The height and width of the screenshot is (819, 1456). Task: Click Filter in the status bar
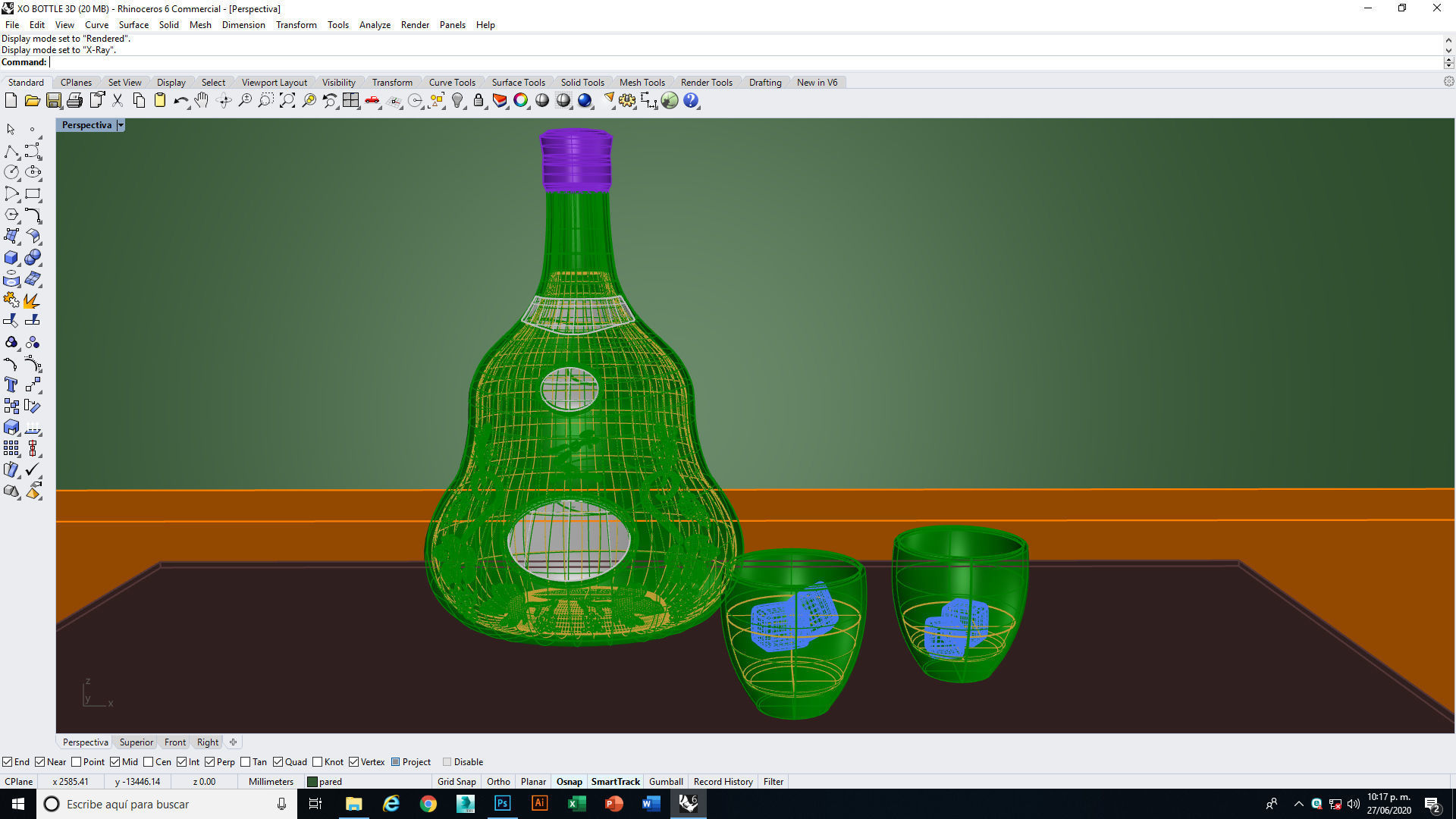(773, 782)
